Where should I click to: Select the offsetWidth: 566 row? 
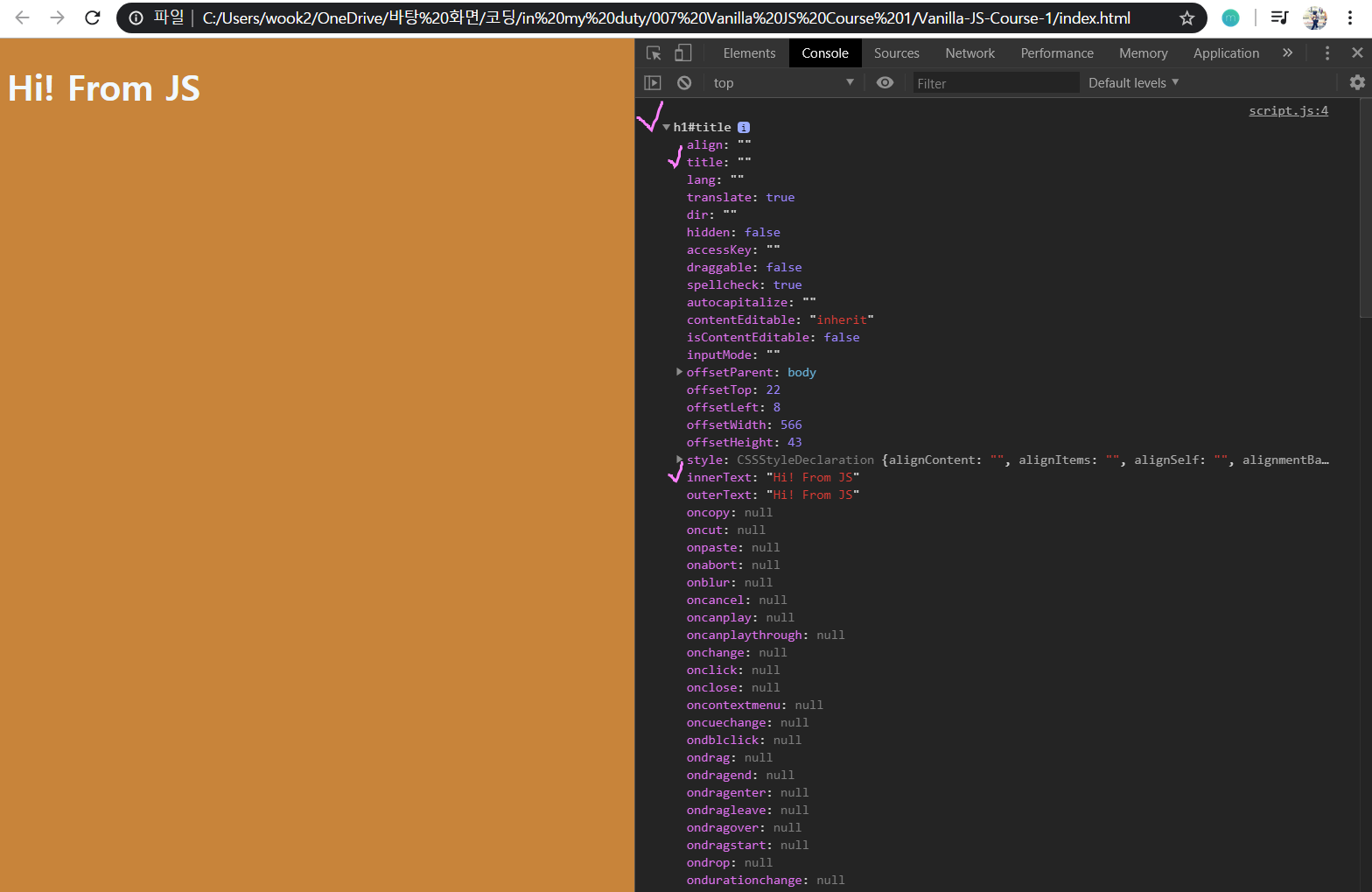[744, 425]
